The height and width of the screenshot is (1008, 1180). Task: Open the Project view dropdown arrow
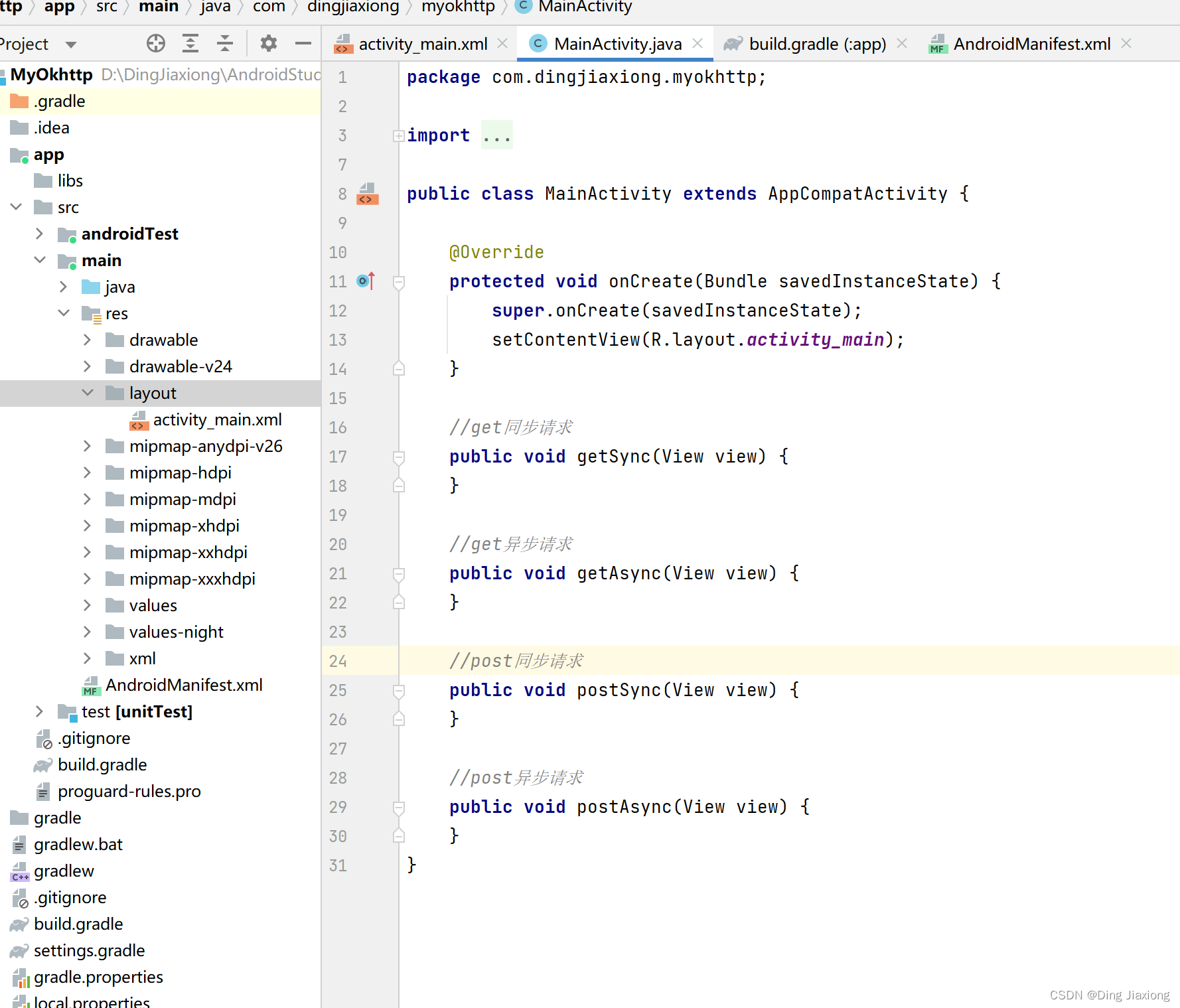(x=71, y=44)
